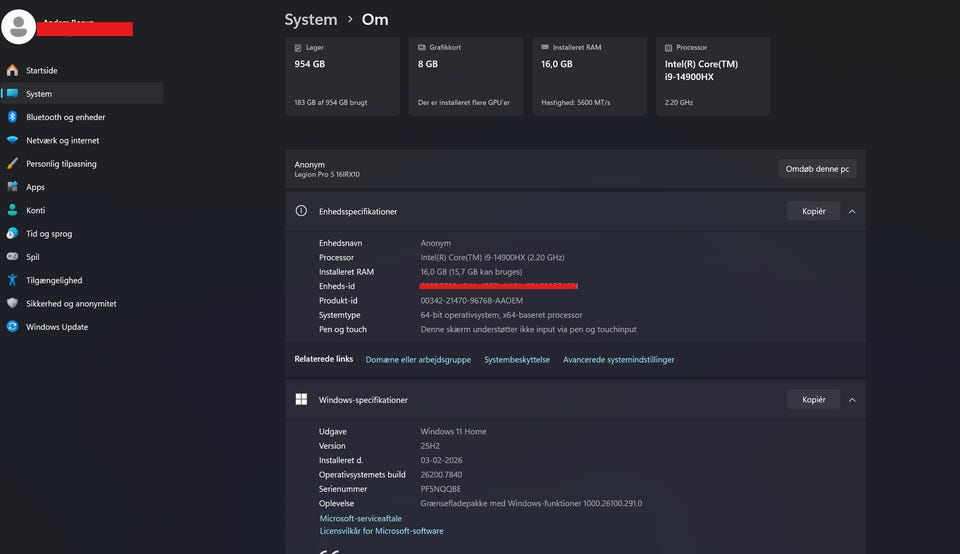Open Spil settings in the sidebar
This screenshot has height=554, width=960.
82,256
